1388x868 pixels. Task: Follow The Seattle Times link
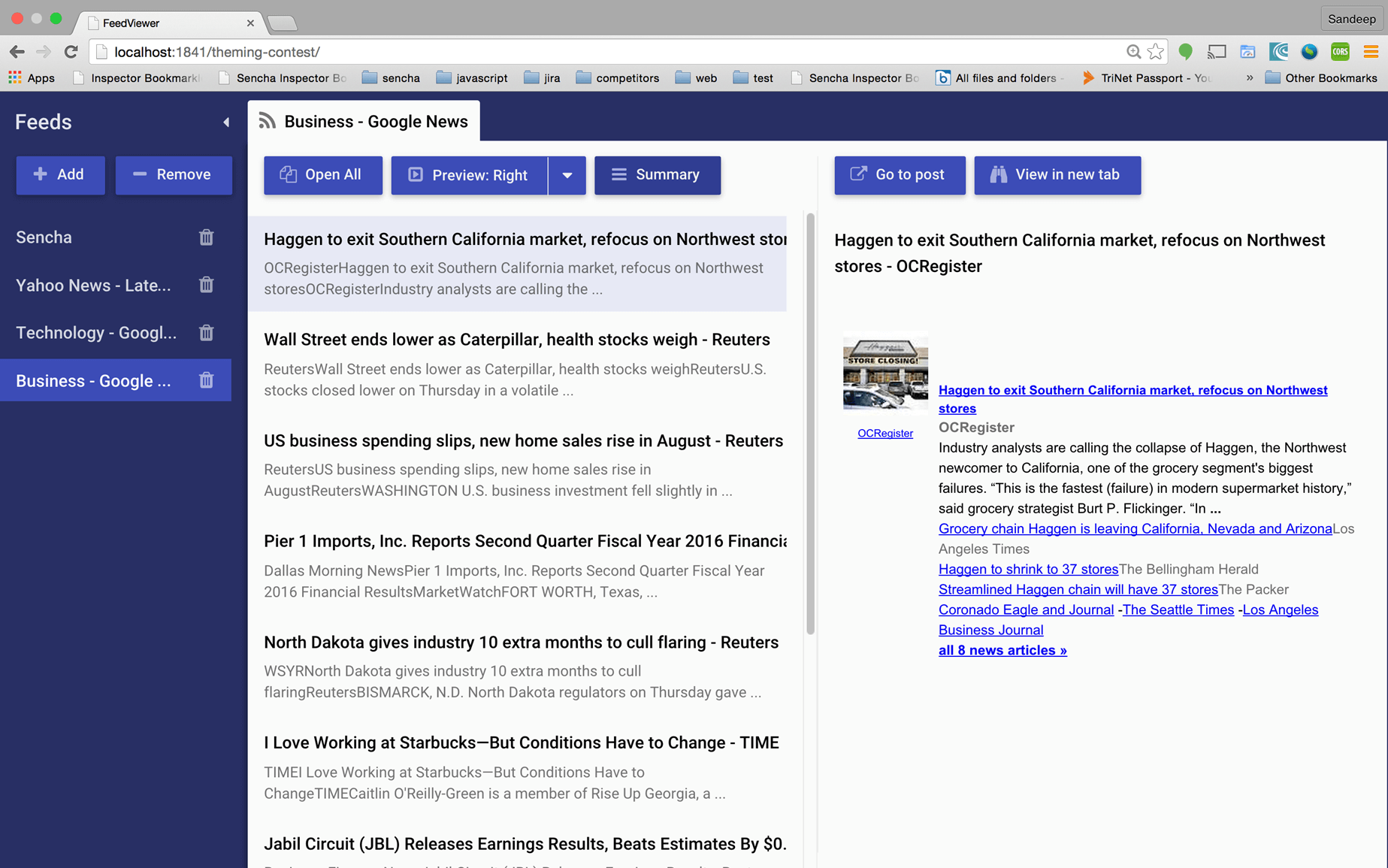pos(1178,609)
